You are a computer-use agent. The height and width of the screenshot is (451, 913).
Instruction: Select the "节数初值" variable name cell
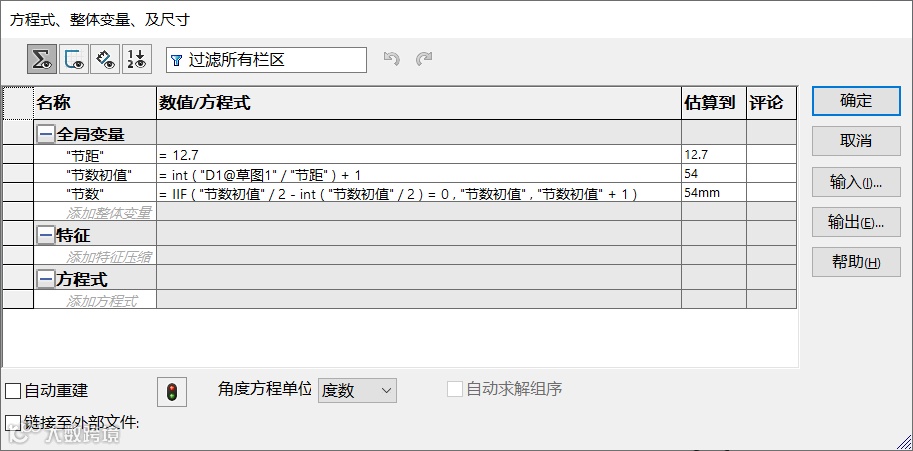click(95, 174)
